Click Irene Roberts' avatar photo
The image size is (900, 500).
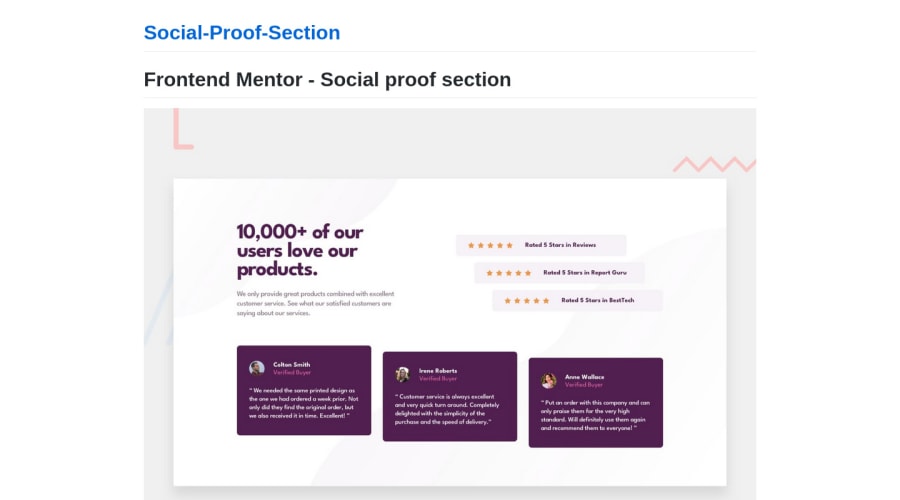[402, 374]
